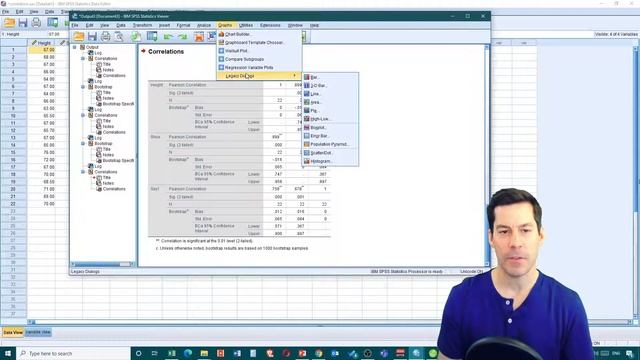Select Line chart from Legacy Dialogs
This screenshot has width=640, height=360.
coord(330,94)
